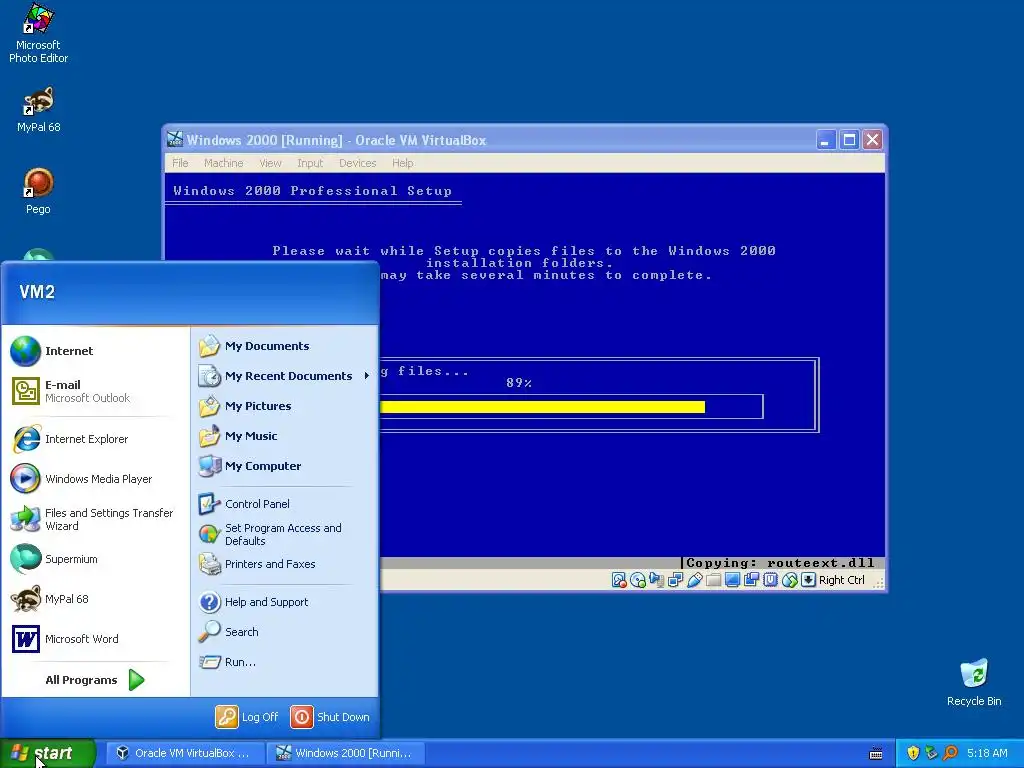Open E-mail Microsoft Outlook from Start menu
This screenshot has height=768, width=1024.
pos(96,391)
